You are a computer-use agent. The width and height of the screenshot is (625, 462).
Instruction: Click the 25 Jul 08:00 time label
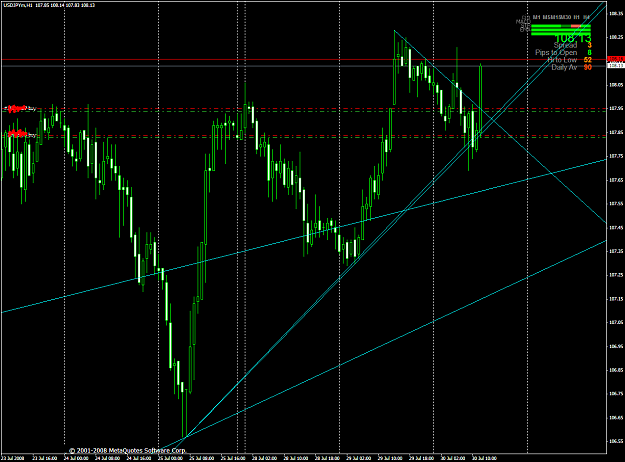tap(202, 458)
